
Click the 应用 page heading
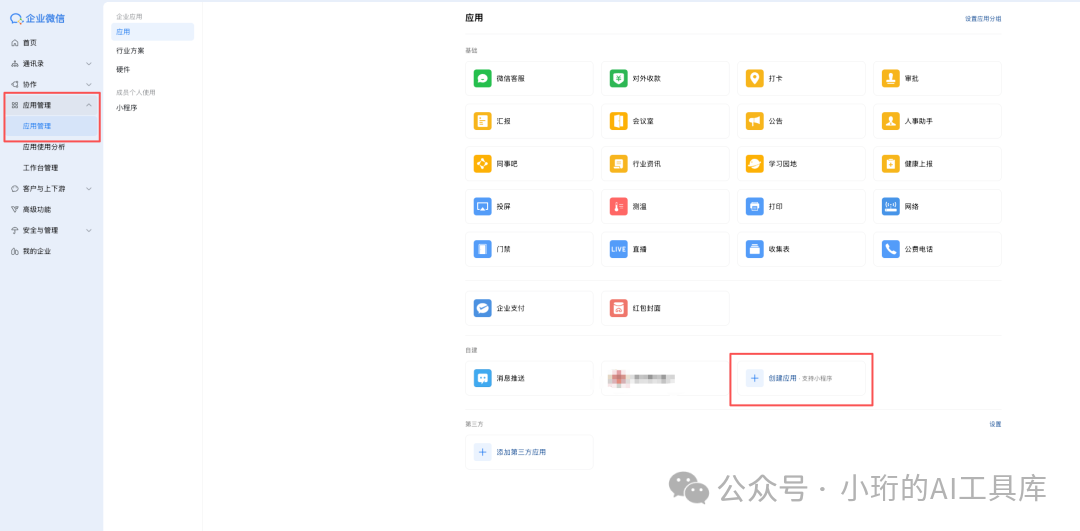(474, 18)
